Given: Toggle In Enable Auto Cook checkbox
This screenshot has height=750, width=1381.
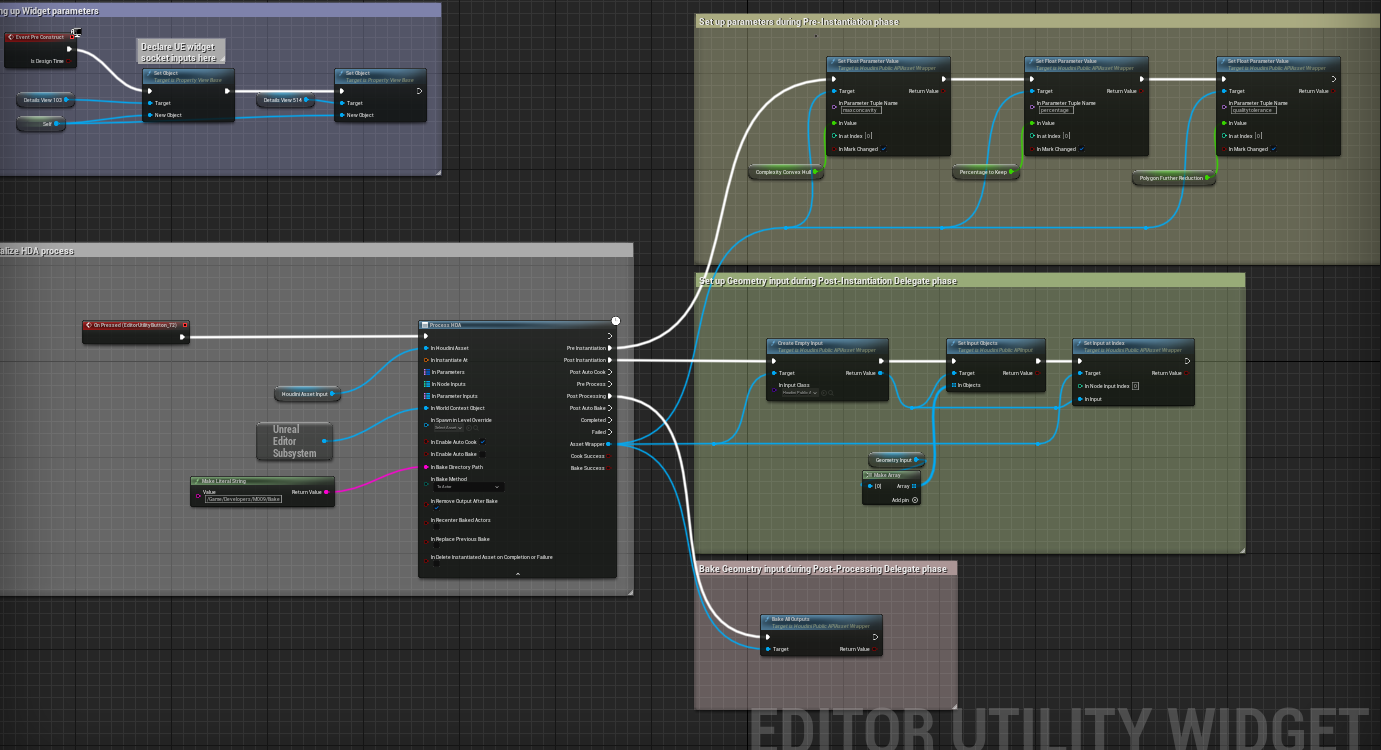Looking at the screenshot, I should click(x=483, y=442).
